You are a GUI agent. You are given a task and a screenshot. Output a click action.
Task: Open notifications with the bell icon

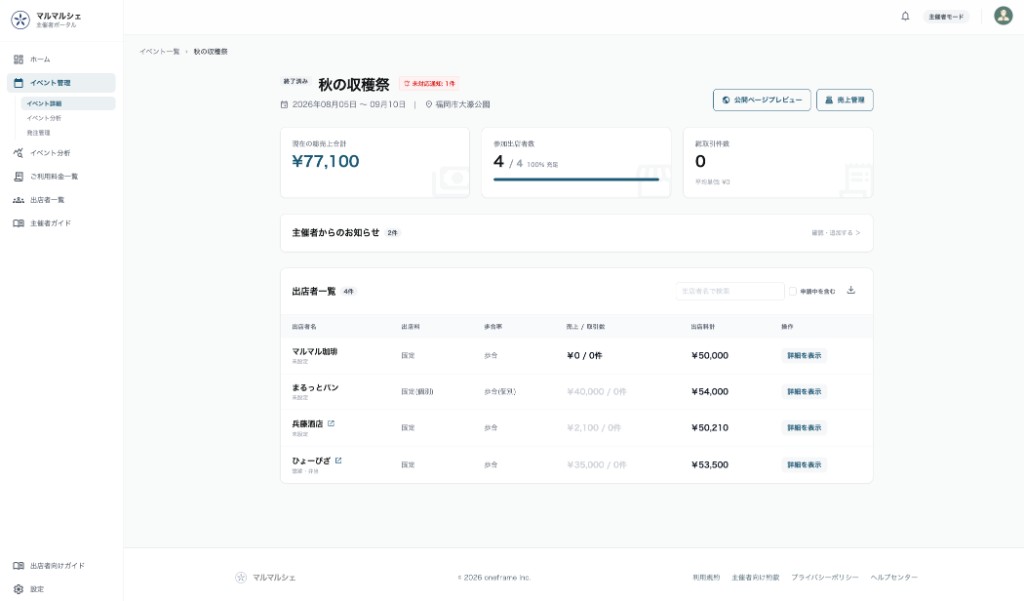[x=905, y=16]
